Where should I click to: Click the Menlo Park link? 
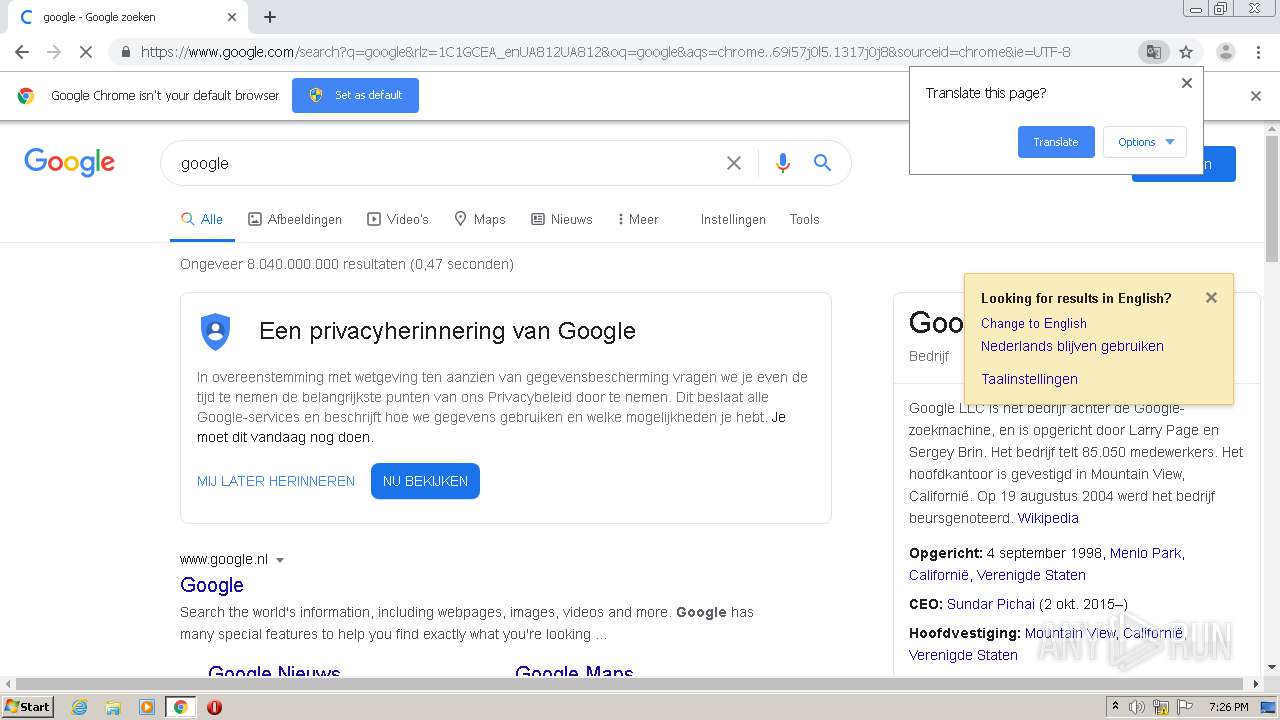(1146, 553)
